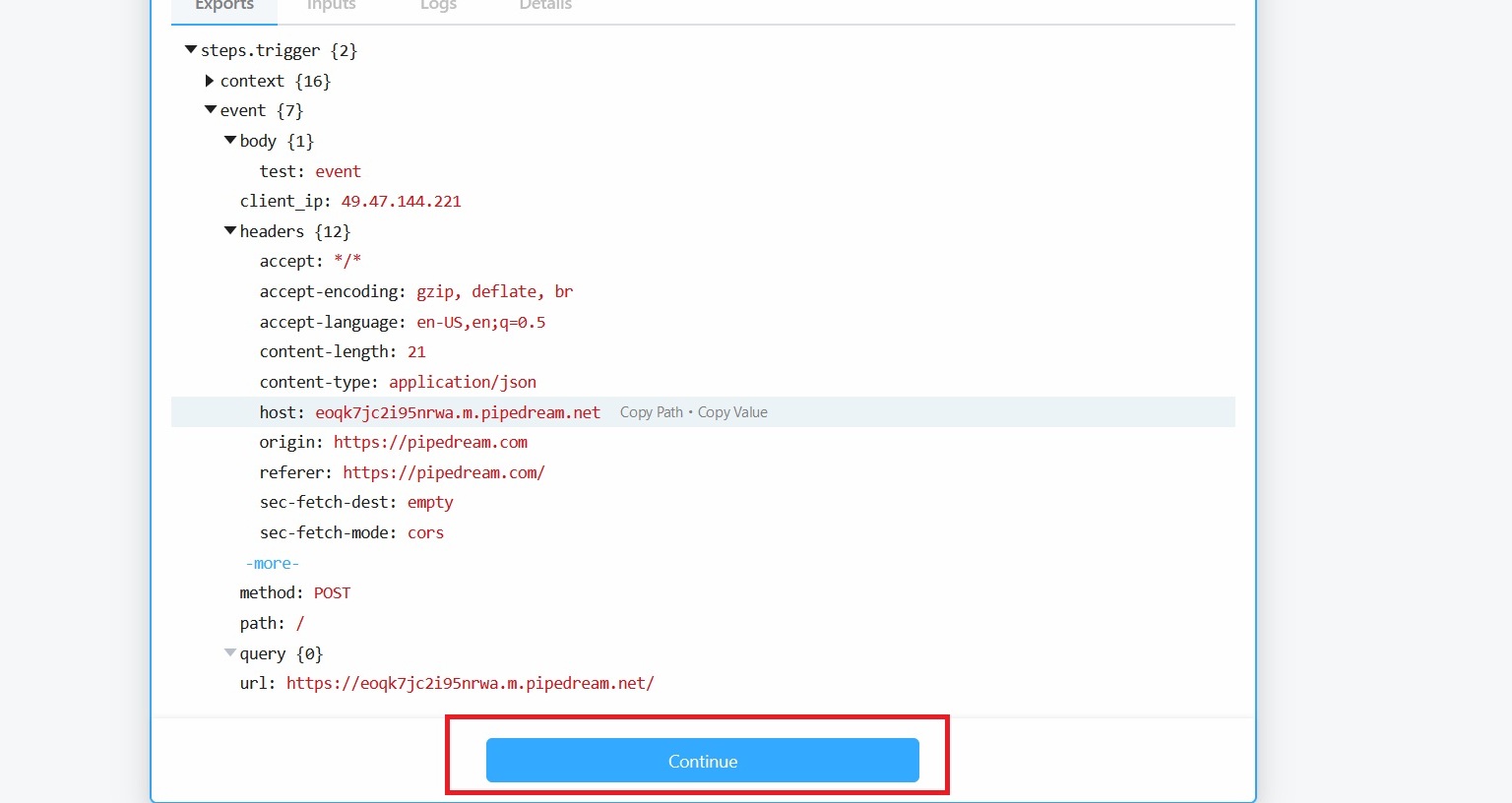The image size is (1512, 803).
Task: Expand the query {0} node
Action: [229, 653]
